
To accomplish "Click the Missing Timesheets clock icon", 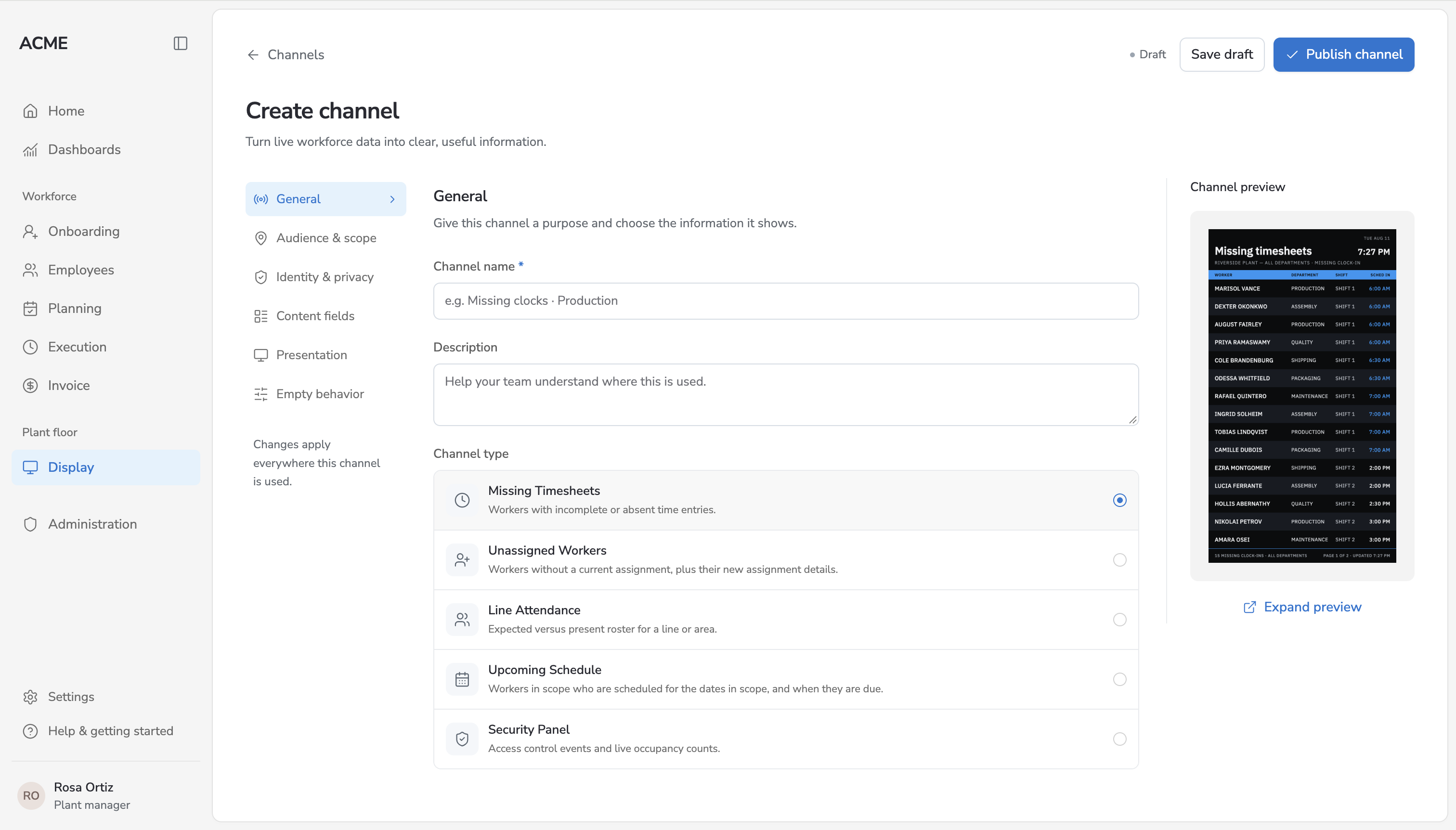I will pyautogui.click(x=462, y=500).
